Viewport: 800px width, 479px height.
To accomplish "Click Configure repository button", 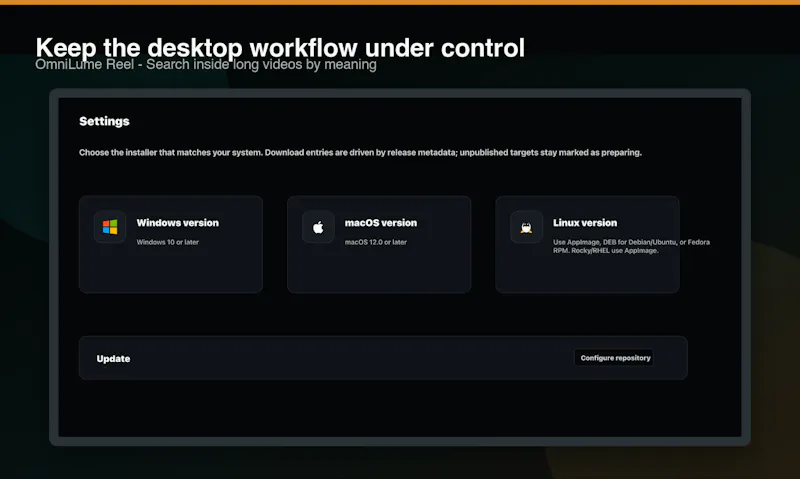I will [615, 358].
